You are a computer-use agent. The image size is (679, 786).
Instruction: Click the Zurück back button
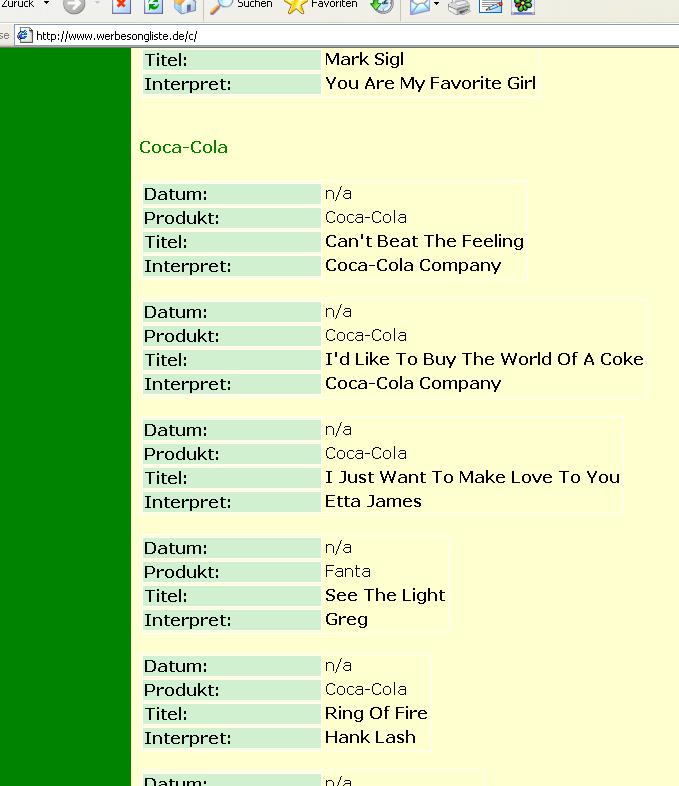pyautogui.click(x=18, y=4)
